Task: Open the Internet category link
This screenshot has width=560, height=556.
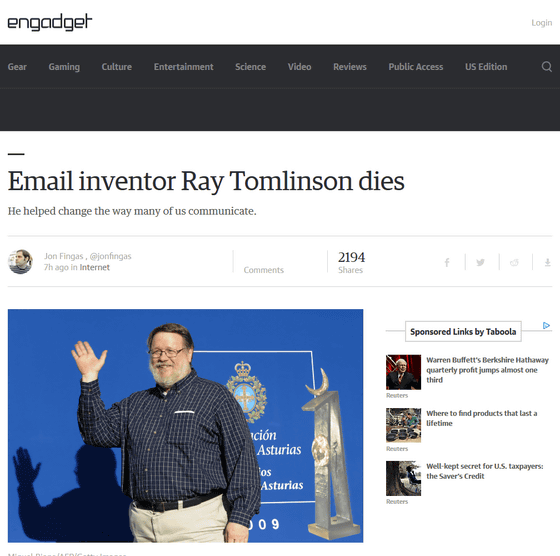Action: pyautogui.click(x=94, y=267)
